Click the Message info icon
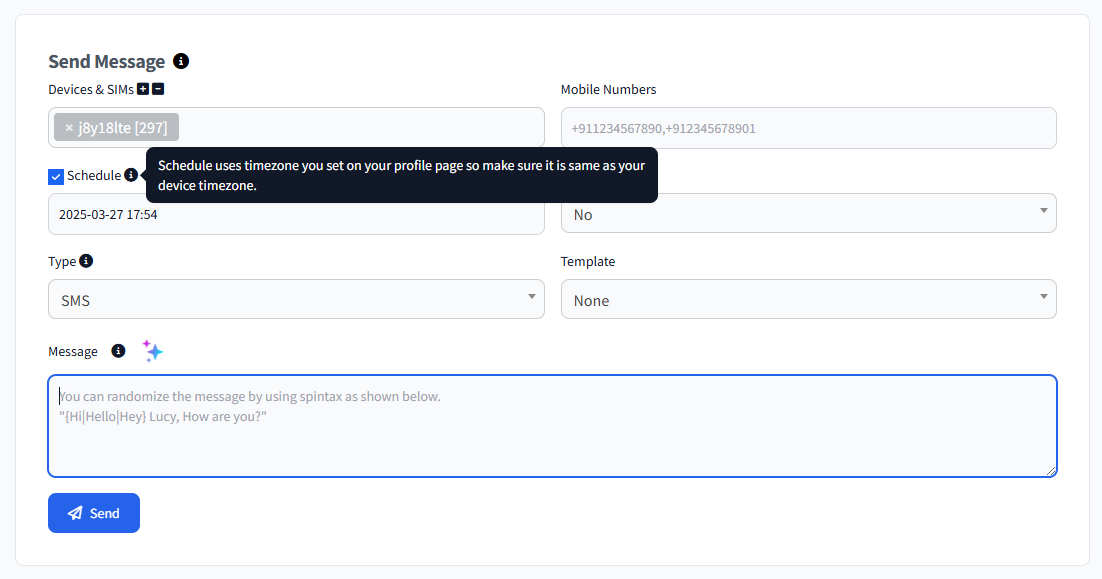 click(118, 350)
